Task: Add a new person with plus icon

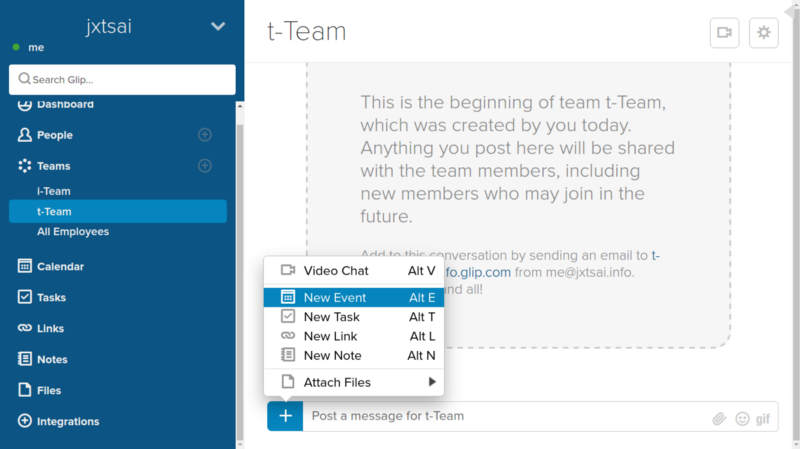Action: (x=205, y=135)
